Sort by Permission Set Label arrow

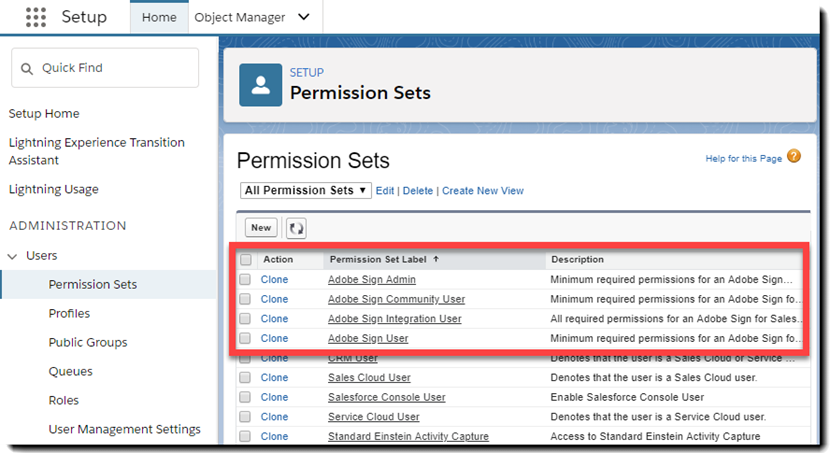[436, 259]
